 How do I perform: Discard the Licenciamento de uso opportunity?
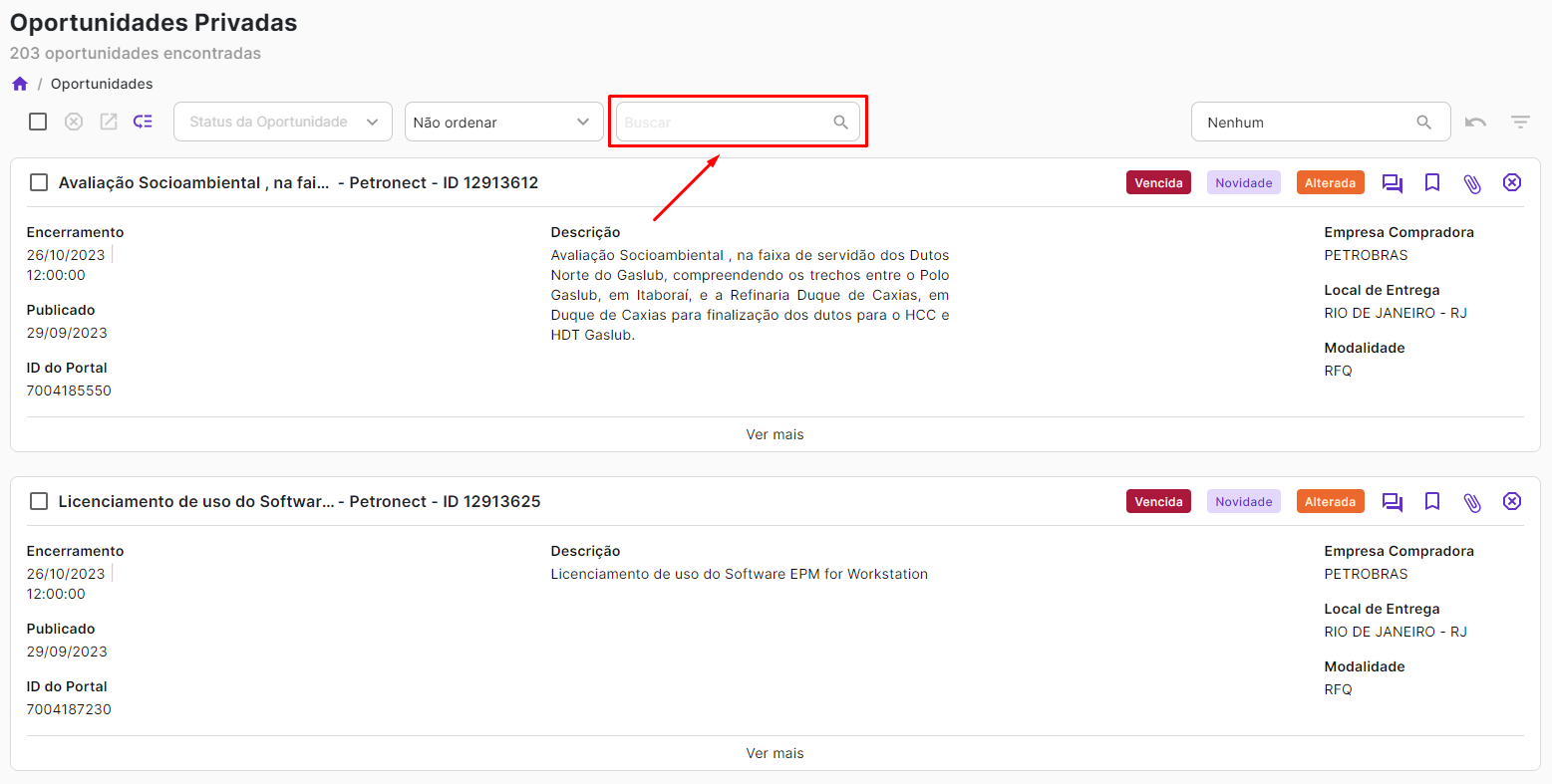pos(1512,502)
